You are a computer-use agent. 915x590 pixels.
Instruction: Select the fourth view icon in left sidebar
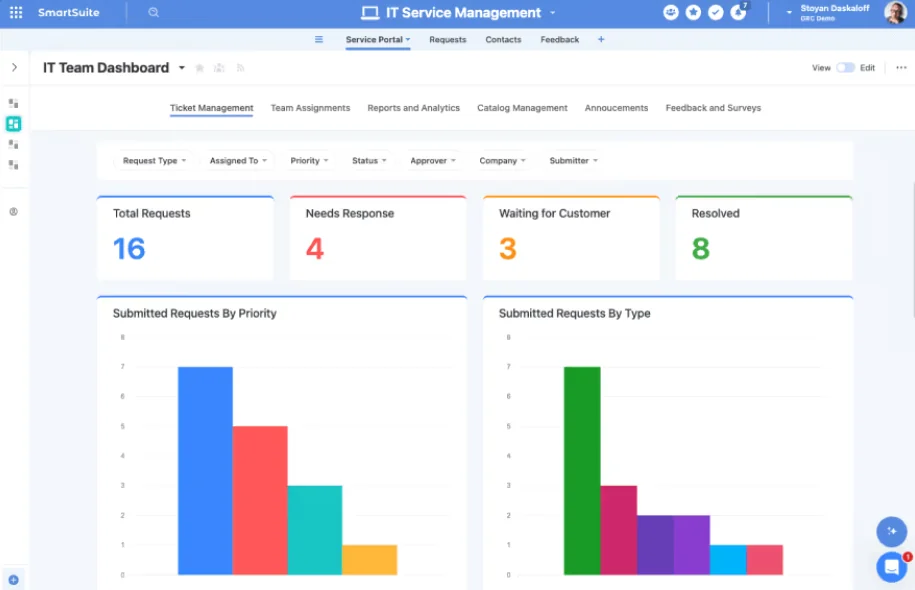click(13, 165)
